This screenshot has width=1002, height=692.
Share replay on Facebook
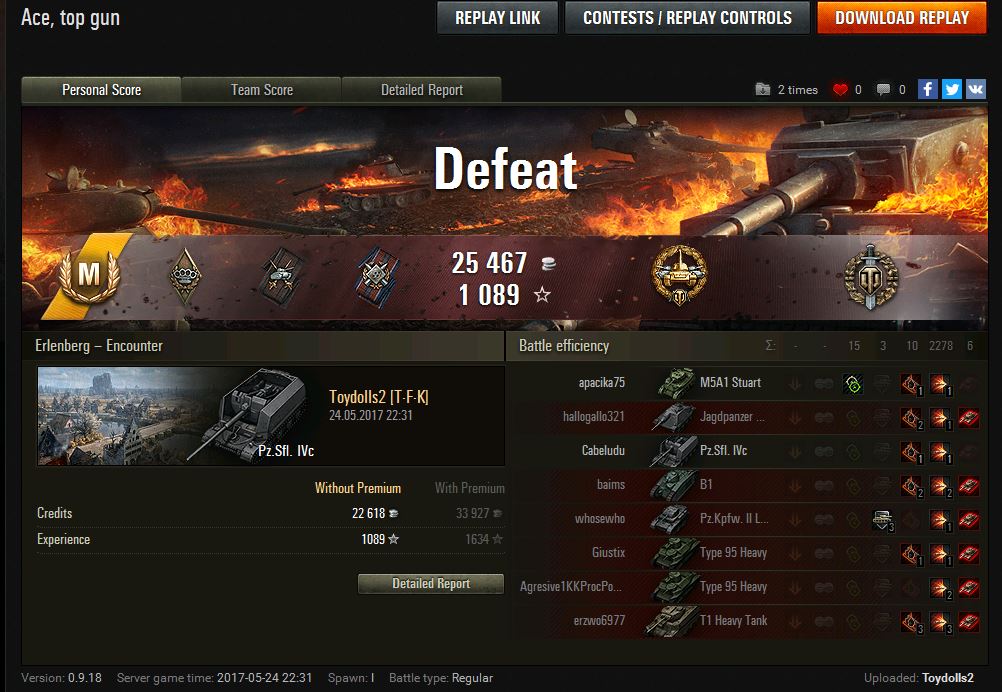tap(927, 89)
